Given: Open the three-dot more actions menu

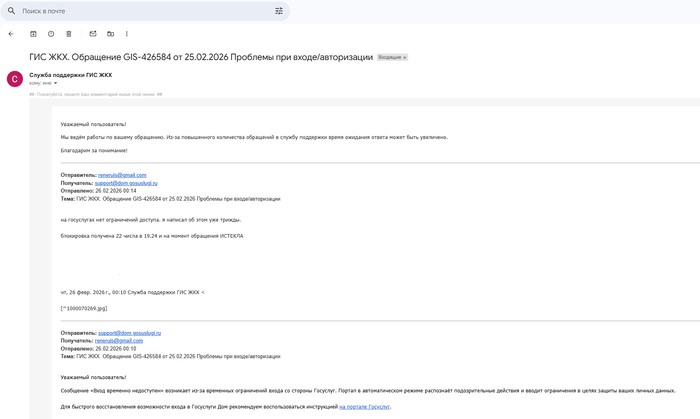Looking at the screenshot, I should click(x=128, y=34).
